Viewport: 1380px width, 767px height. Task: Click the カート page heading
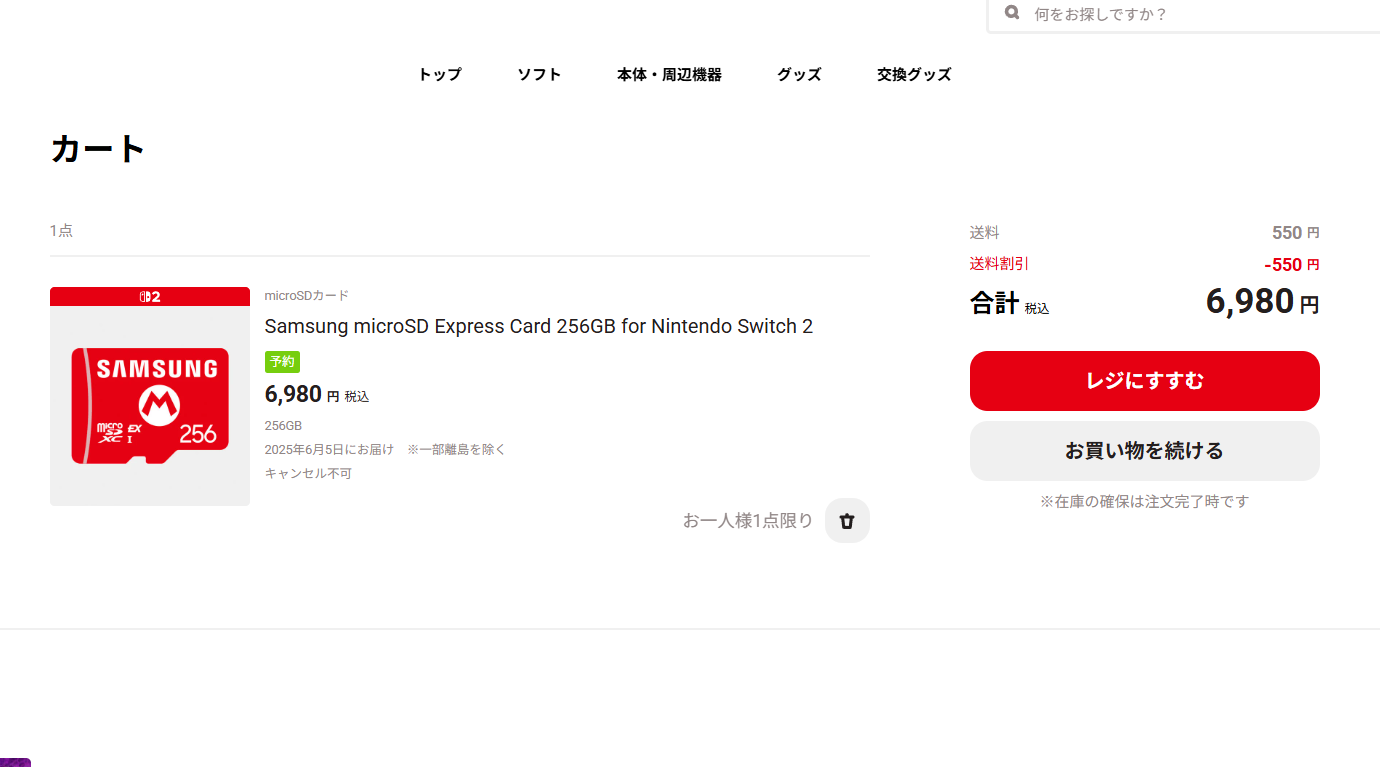98,149
